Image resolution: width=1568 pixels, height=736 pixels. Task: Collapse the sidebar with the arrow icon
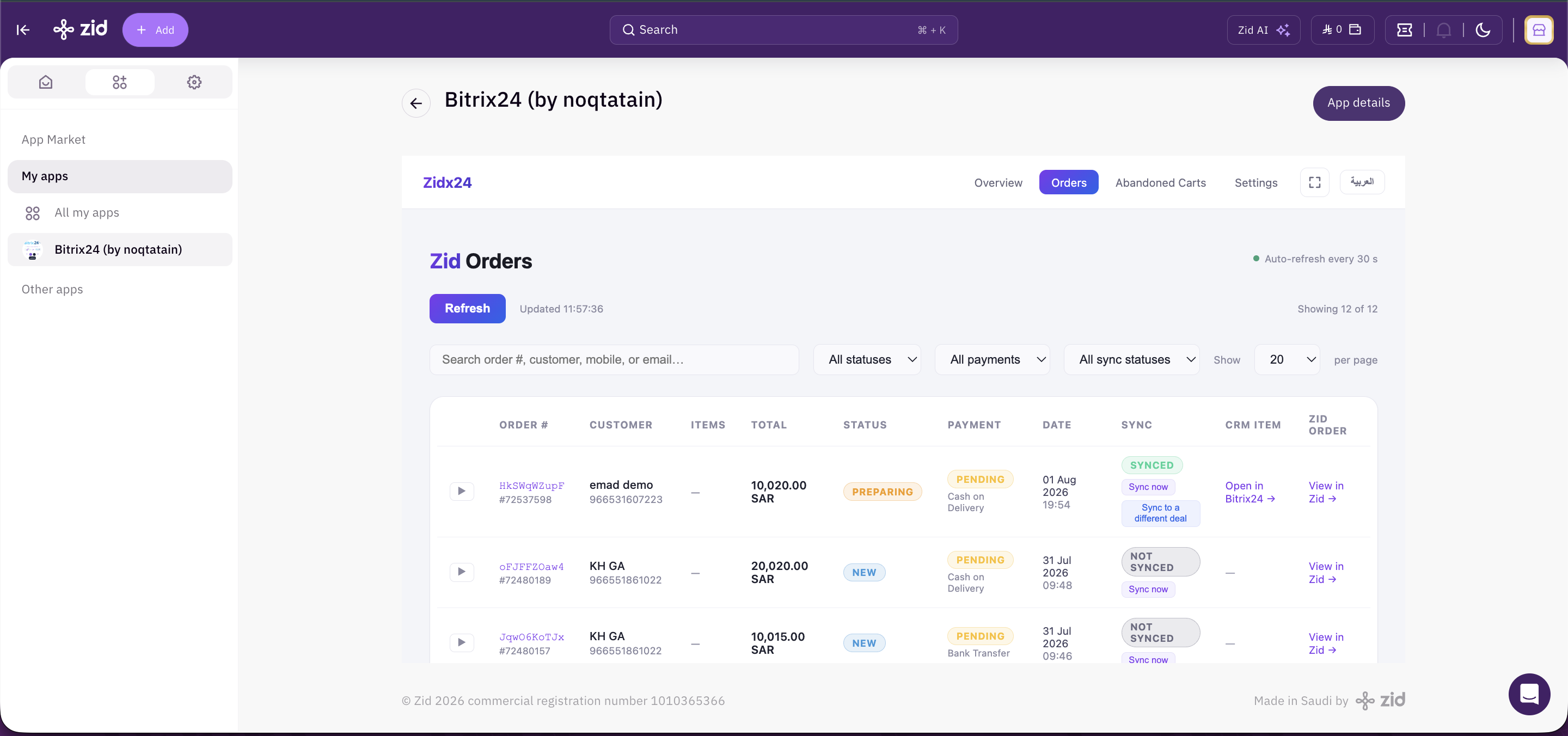coord(23,30)
